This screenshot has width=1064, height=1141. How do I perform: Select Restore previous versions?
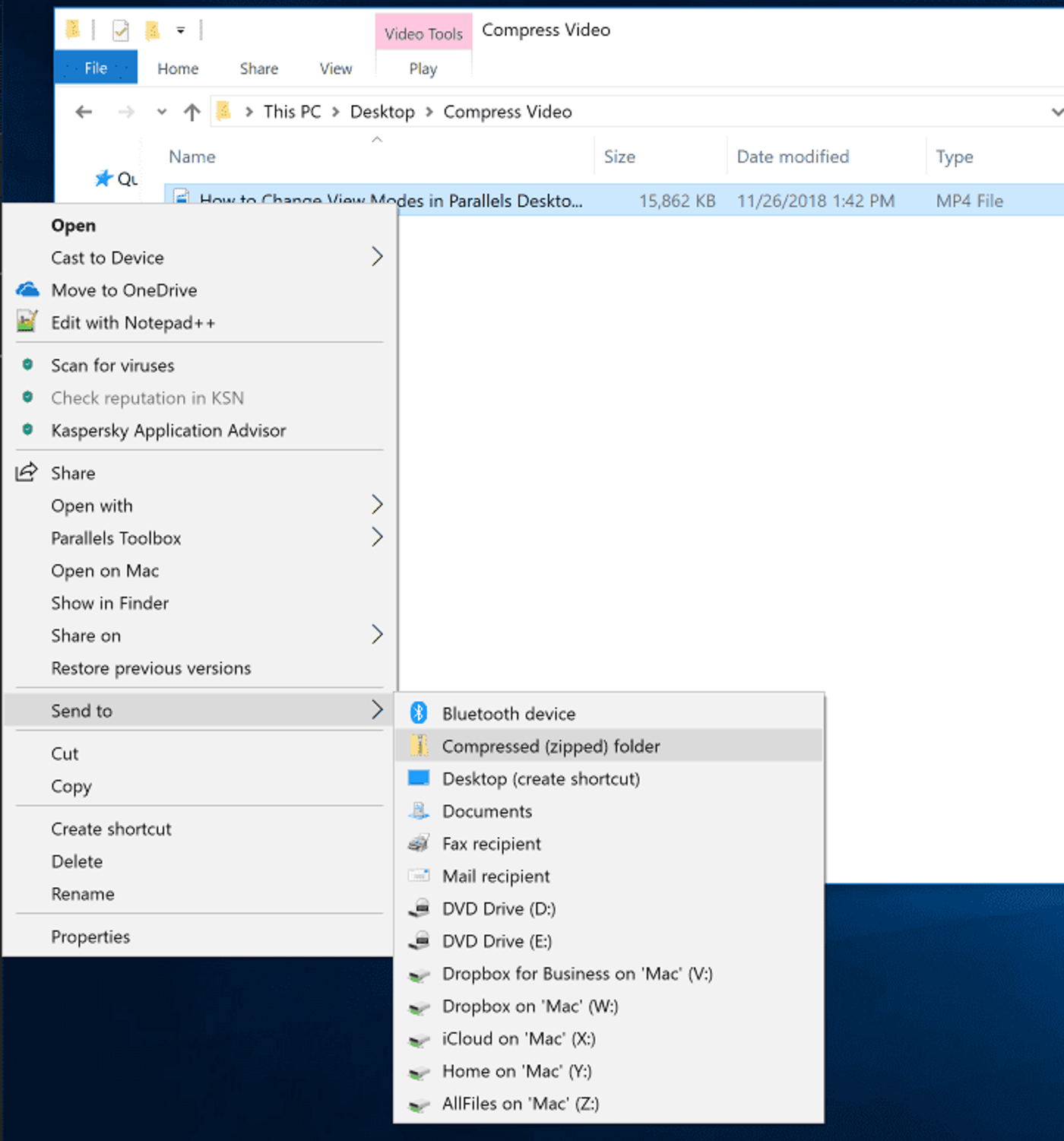[150, 668]
